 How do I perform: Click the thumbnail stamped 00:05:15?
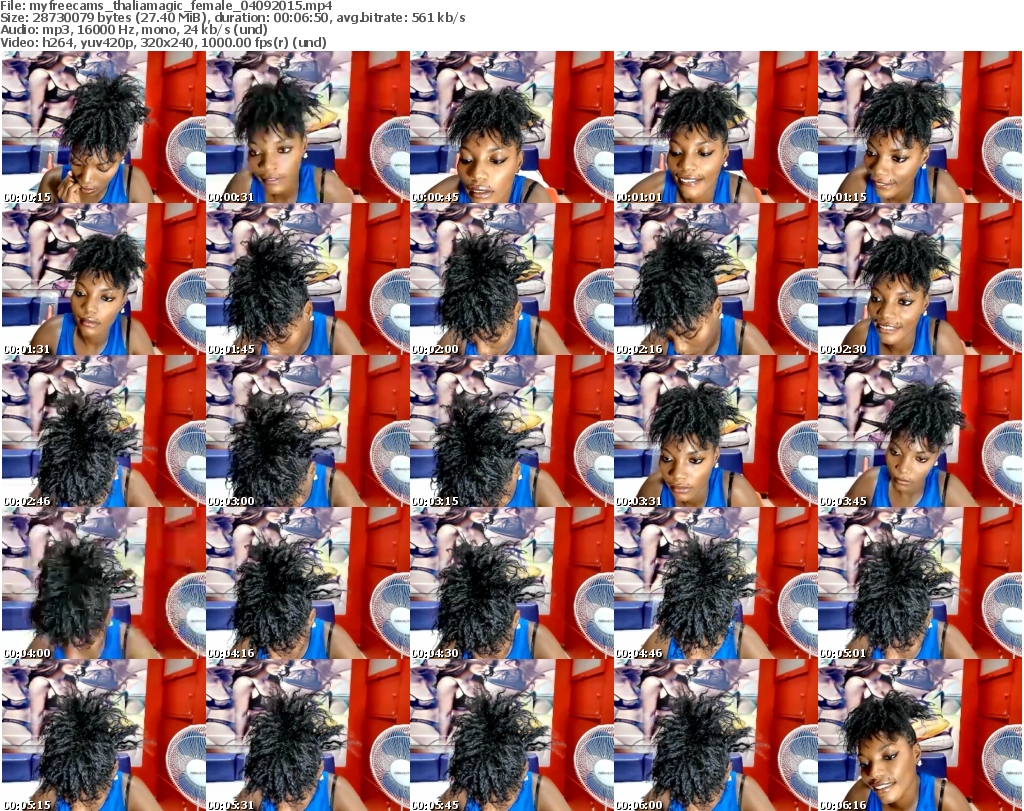pos(104,735)
